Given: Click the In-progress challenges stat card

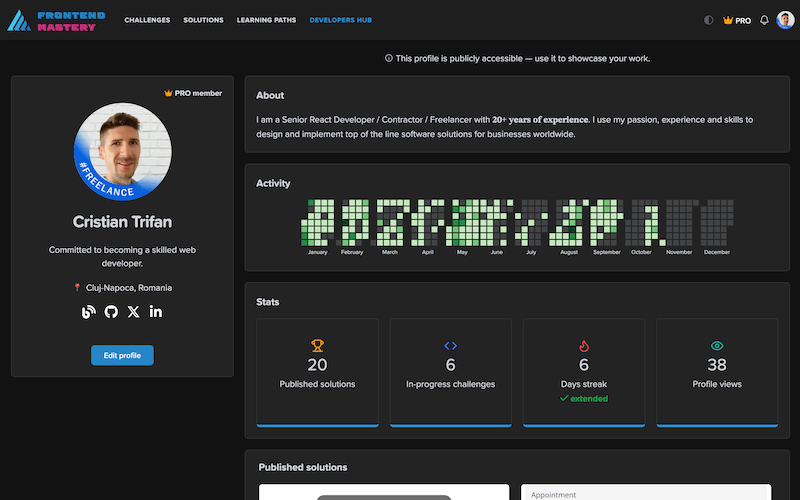Looking at the screenshot, I should (x=450, y=372).
